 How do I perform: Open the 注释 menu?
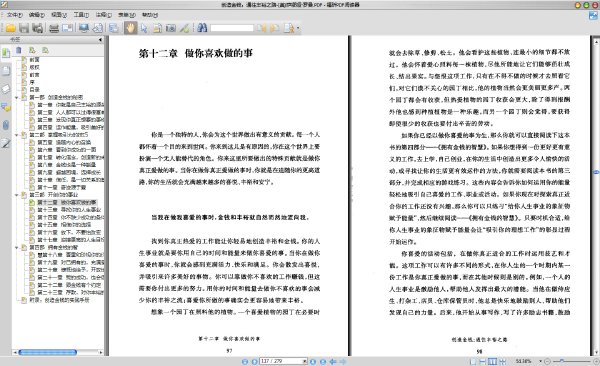tap(103, 15)
